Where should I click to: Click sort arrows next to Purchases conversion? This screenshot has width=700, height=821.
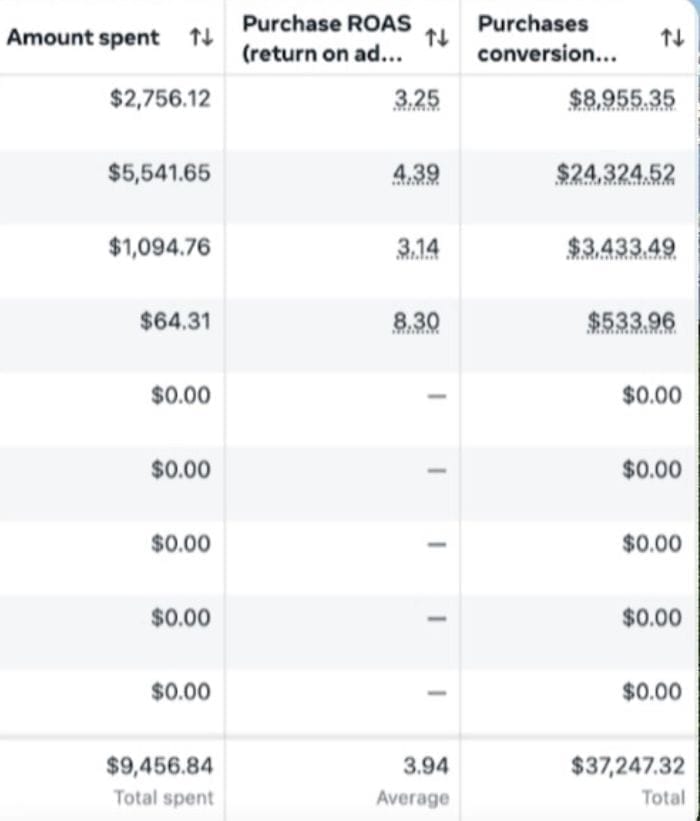[x=672, y=38]
